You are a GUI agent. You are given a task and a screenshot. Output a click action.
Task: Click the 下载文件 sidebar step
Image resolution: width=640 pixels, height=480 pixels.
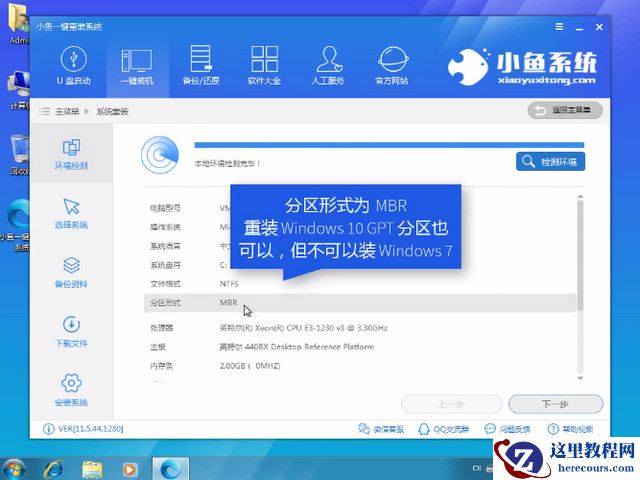pyautogui.click(x=71, y=331)
